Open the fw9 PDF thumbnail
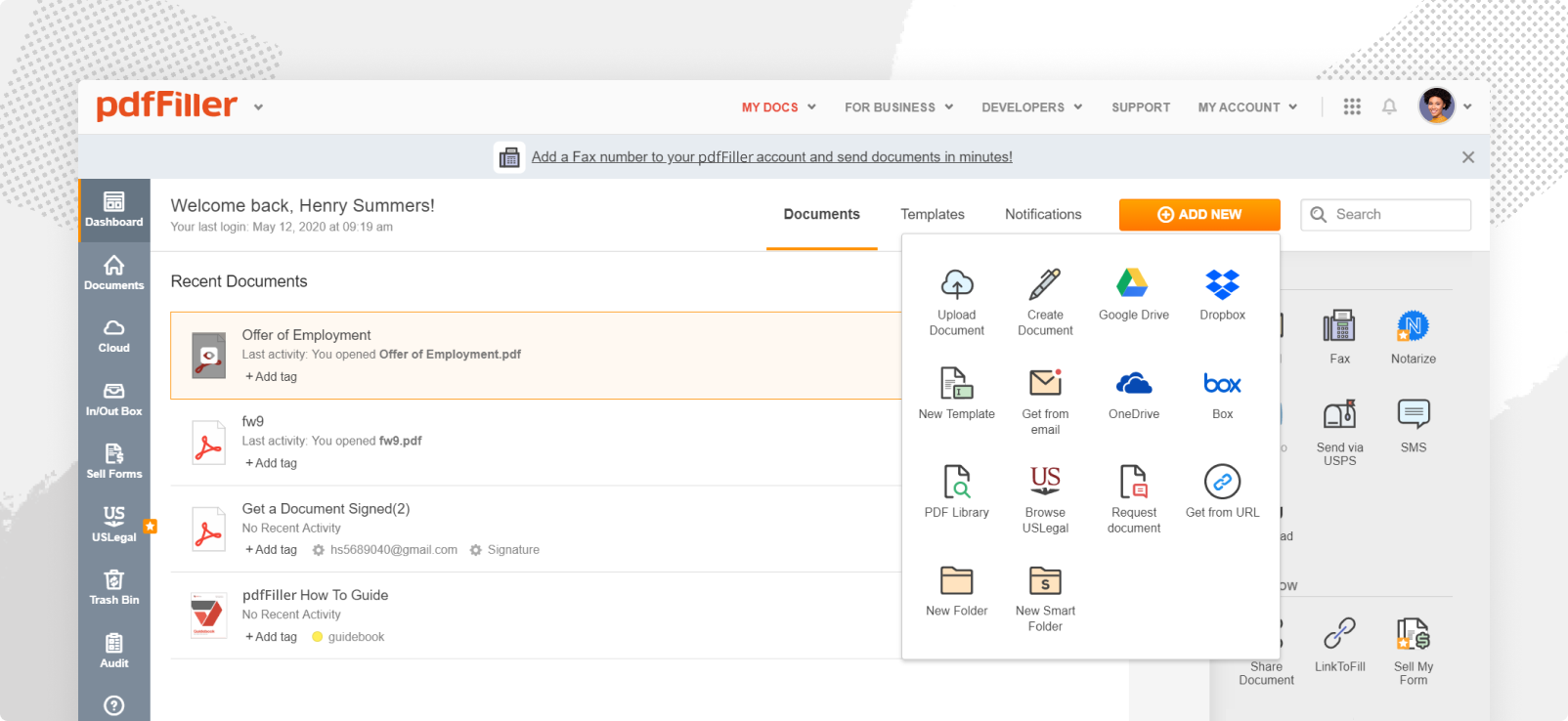This screenshot has height=721, width=1568. click(209, 443)
